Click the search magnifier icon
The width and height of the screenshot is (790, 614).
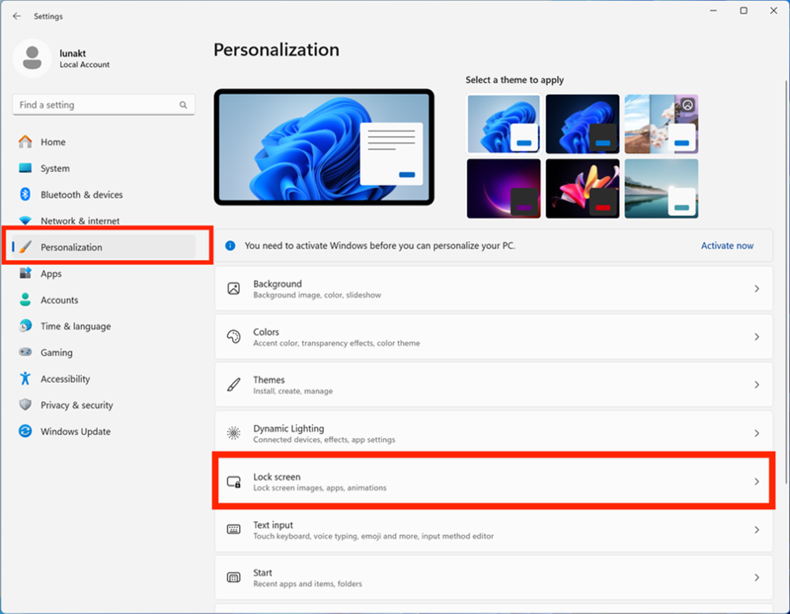tap(183, 105)
